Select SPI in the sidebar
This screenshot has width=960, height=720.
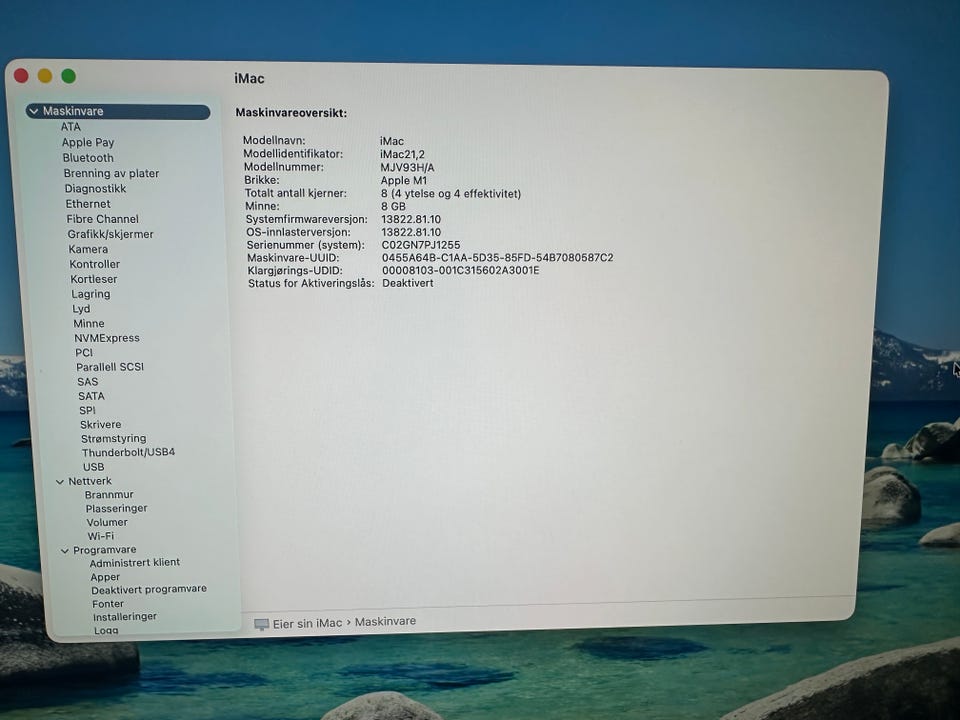[x=88, y=410]
